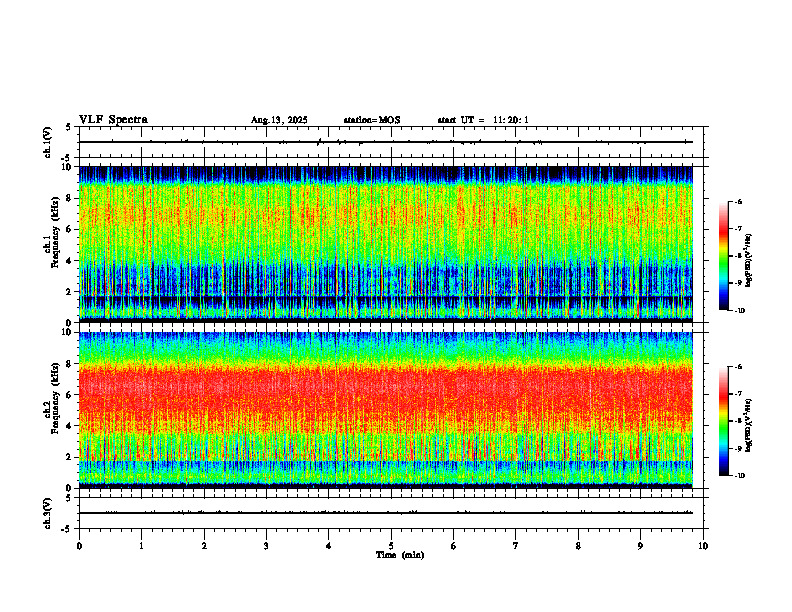This screenshot has width=792, height=612.
Task: Click the "ch.1(V)" axis label
Action: [47, 142]
